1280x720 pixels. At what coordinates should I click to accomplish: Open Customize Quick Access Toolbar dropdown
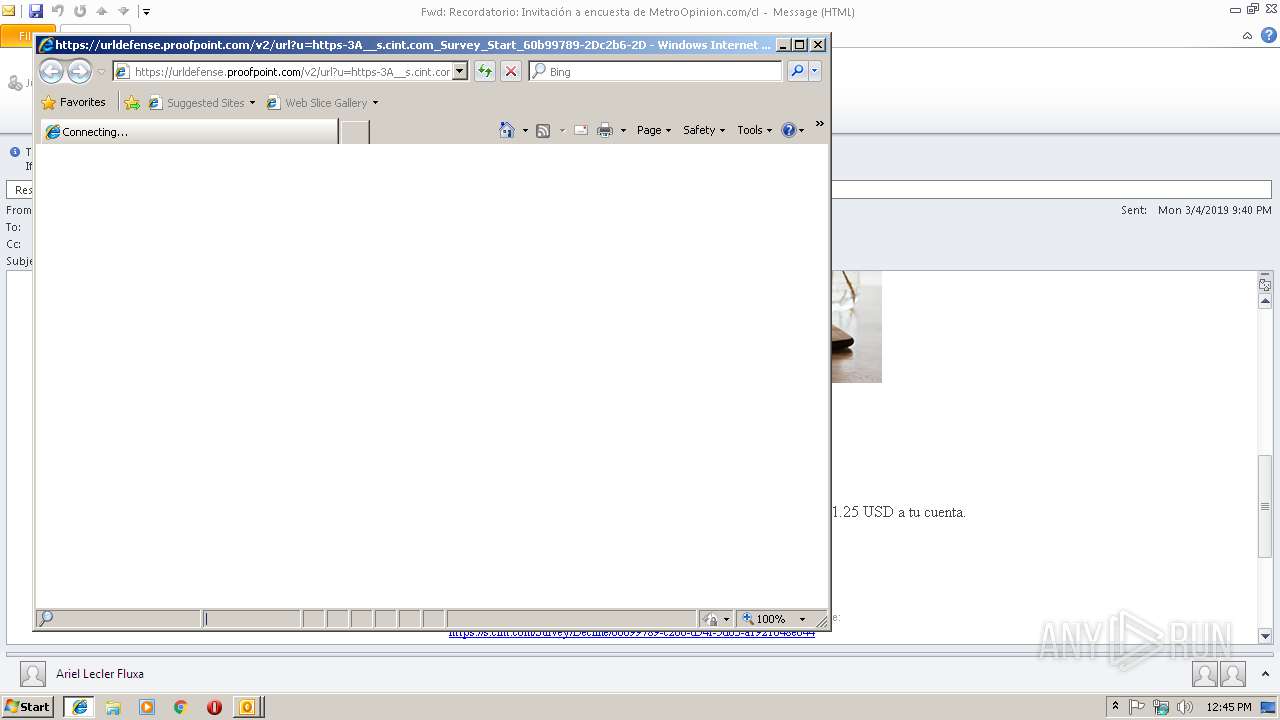click(x=146, y=12)
